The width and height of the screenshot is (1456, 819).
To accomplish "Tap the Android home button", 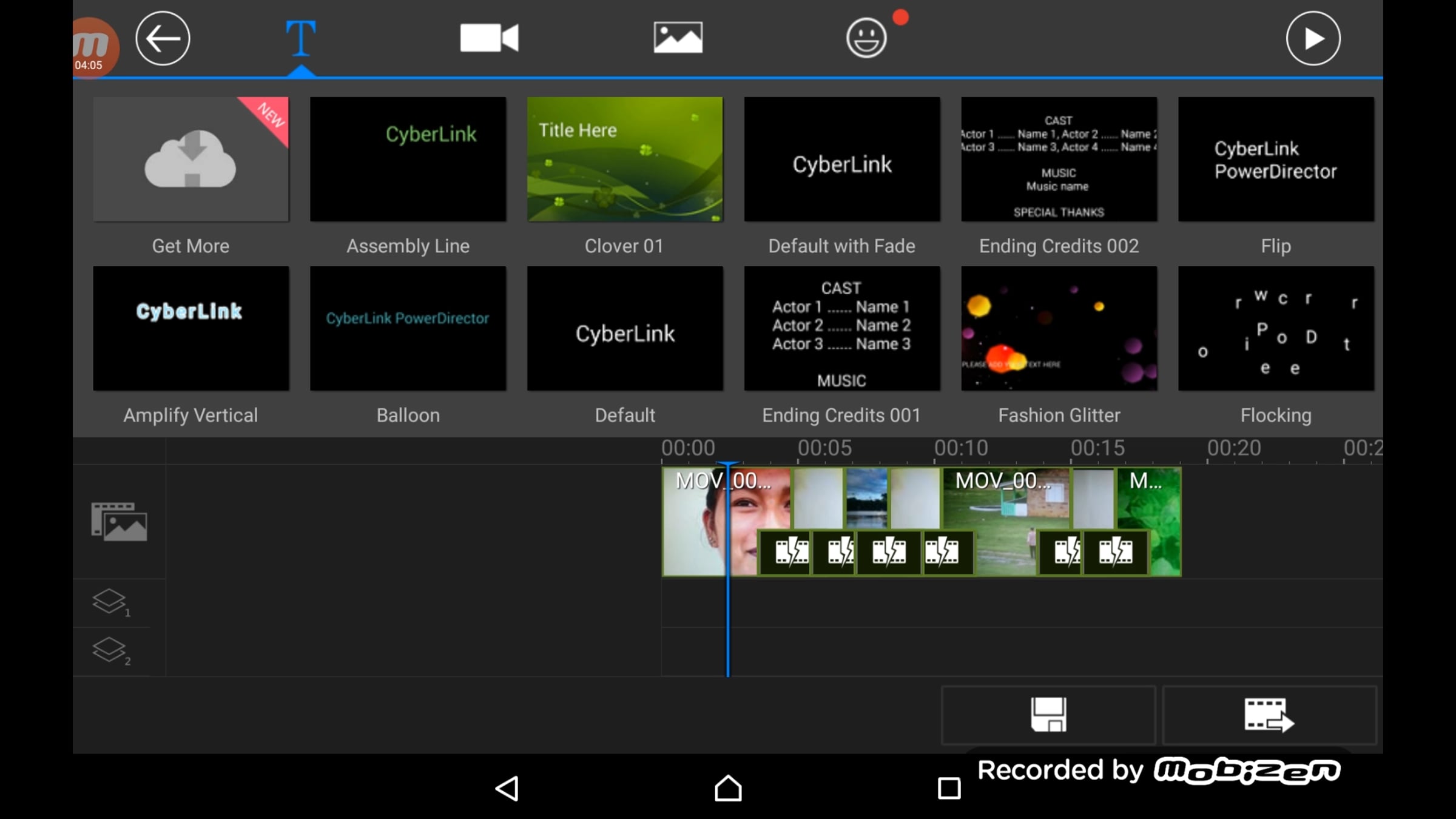I will (728, 788).
